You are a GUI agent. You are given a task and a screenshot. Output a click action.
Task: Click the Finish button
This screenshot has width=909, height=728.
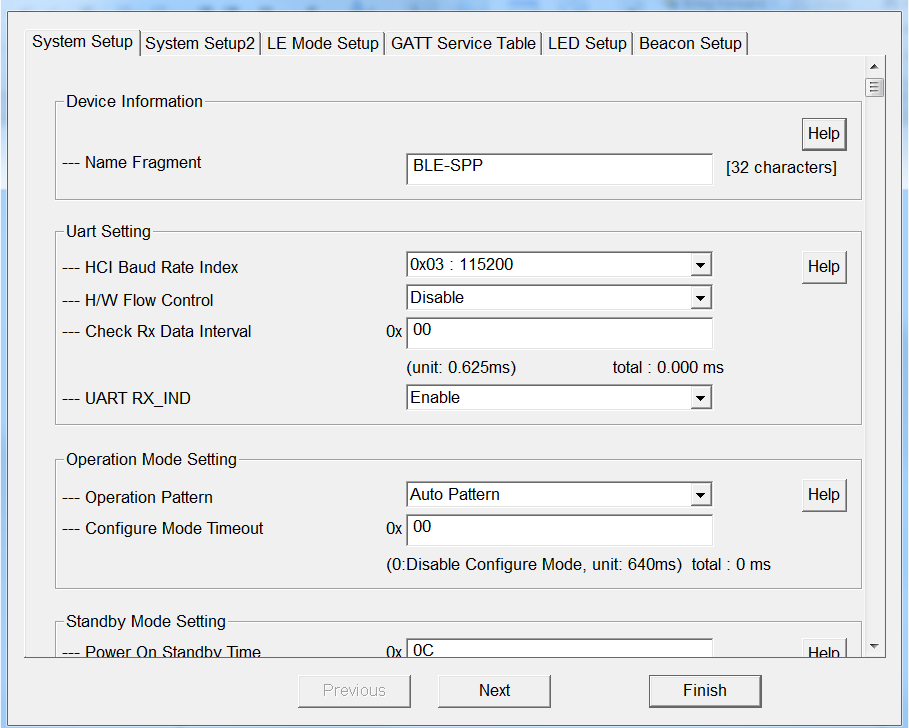pos(704,691)
